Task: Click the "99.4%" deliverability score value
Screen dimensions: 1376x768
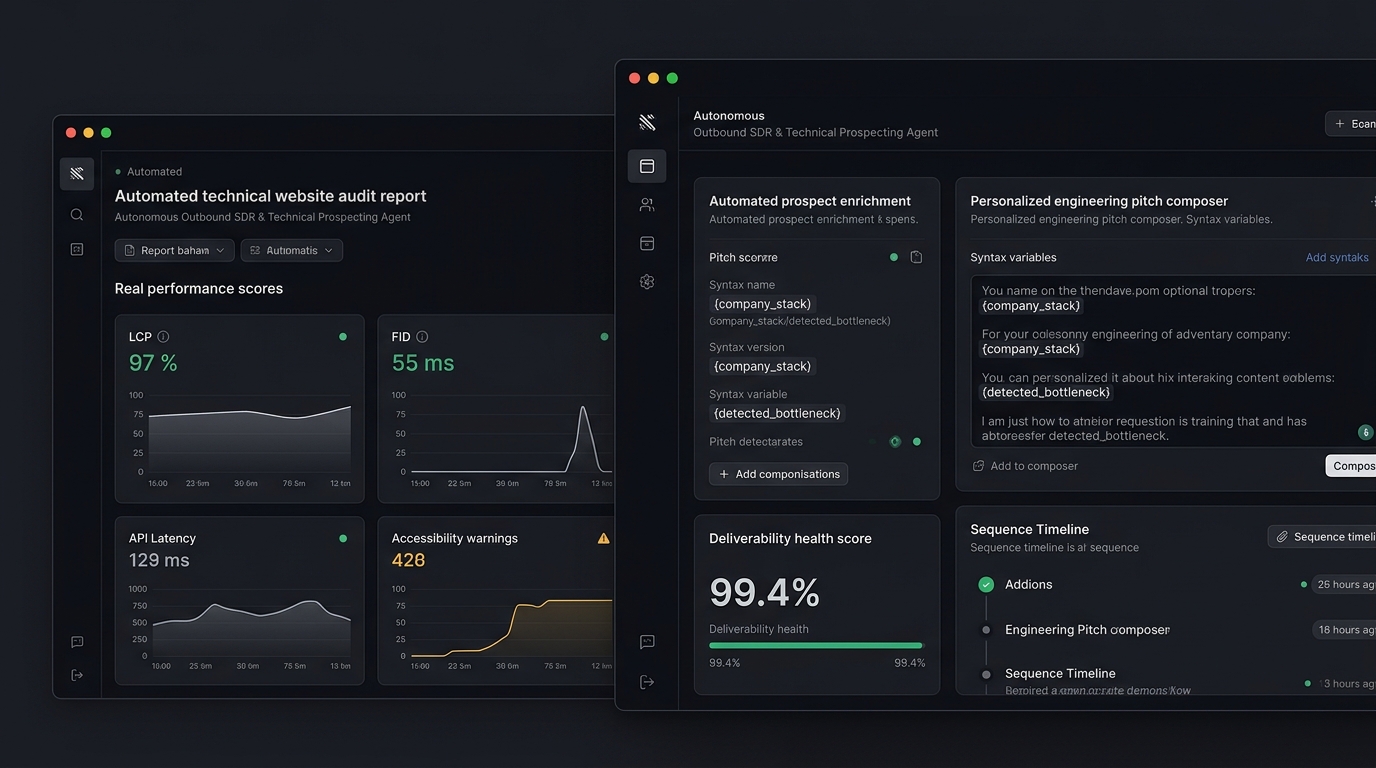Action: click(765, 593)
